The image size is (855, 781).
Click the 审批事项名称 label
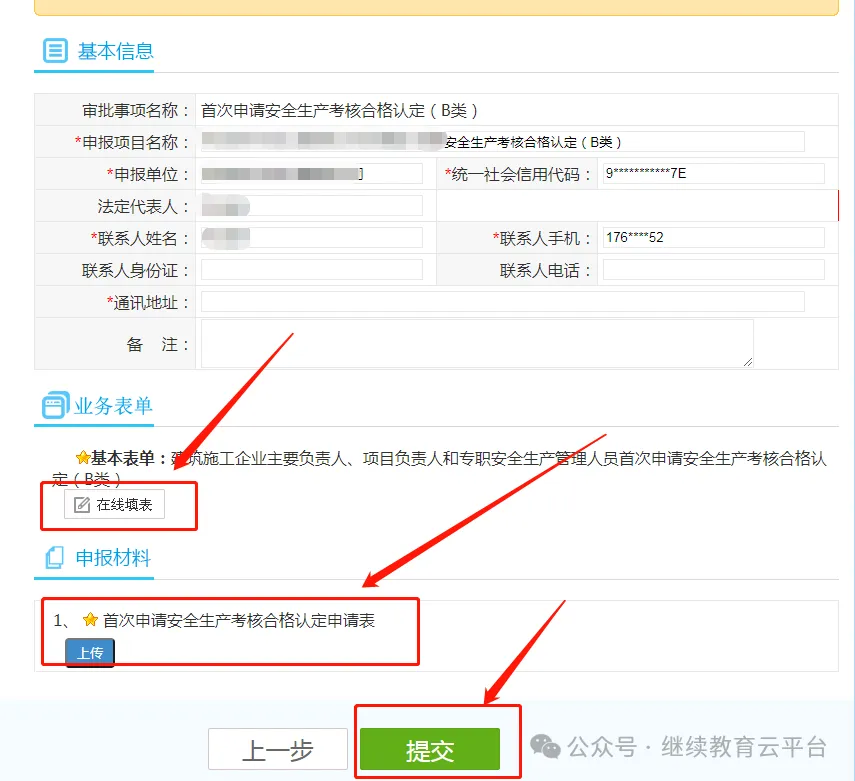coord(136,110)
